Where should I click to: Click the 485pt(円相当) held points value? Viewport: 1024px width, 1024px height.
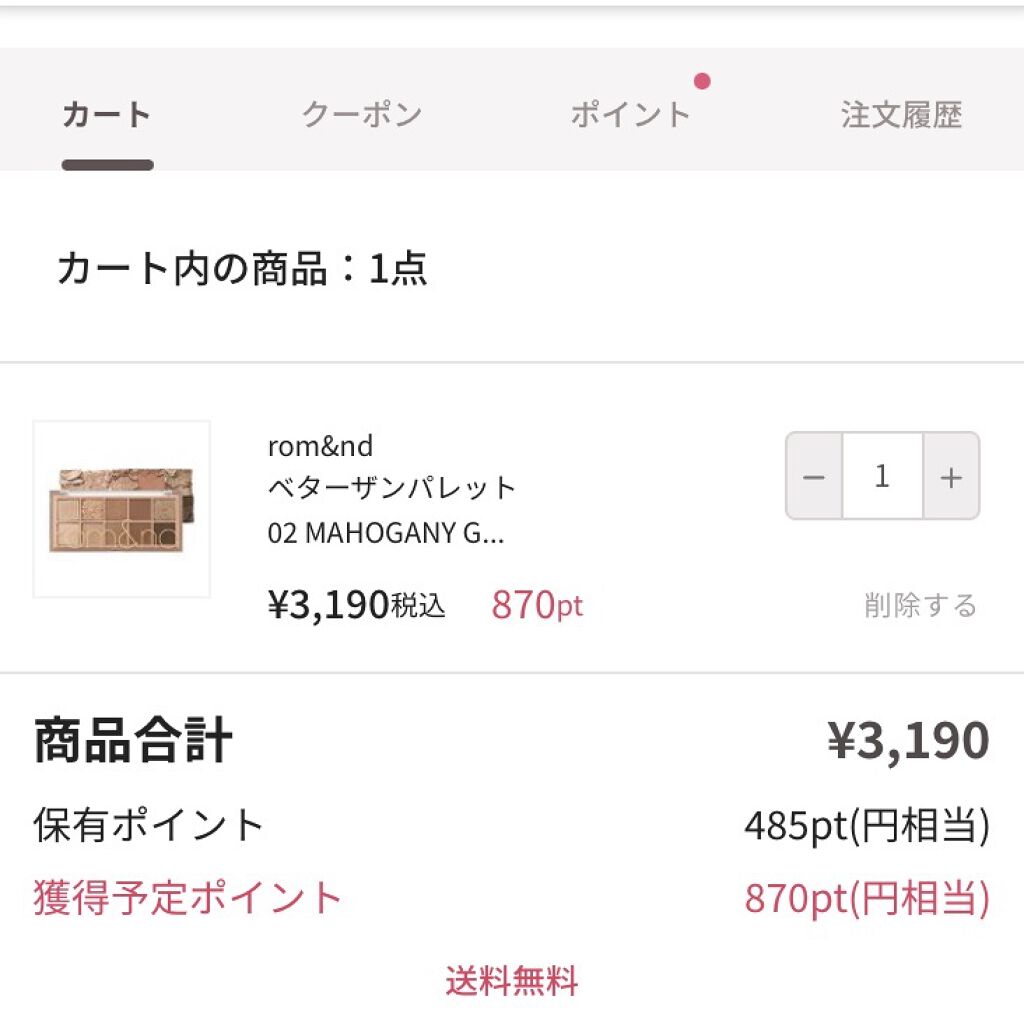(867, 827)
